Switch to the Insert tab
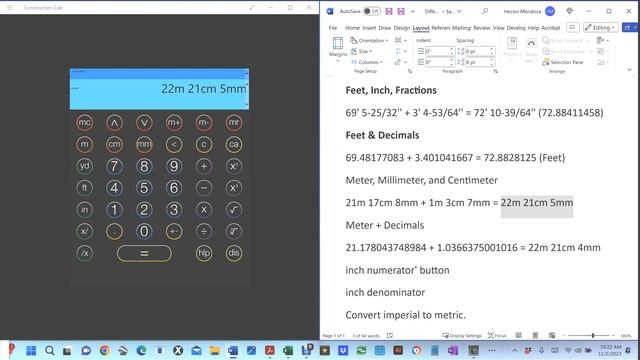 [x=369, y=28]
